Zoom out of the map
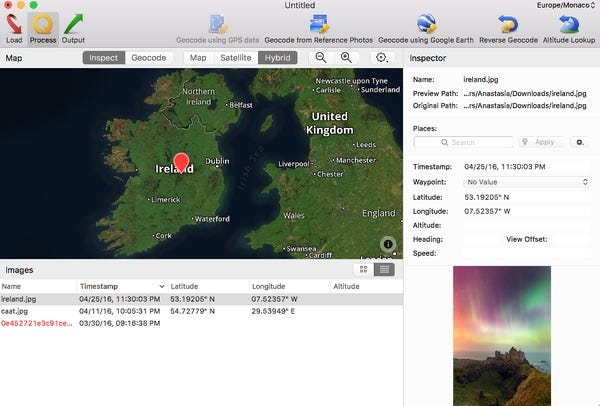 (321, 58)
